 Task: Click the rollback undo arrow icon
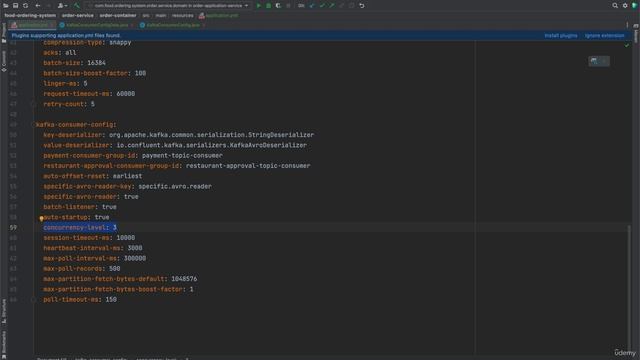(362, 6)
